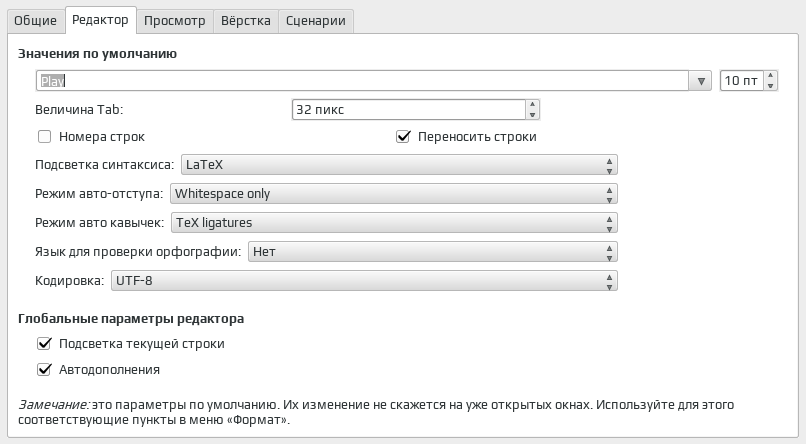This screenshot has width=806, height=444.
Task: Increase font size with up arrow
Action: [770, 76]
